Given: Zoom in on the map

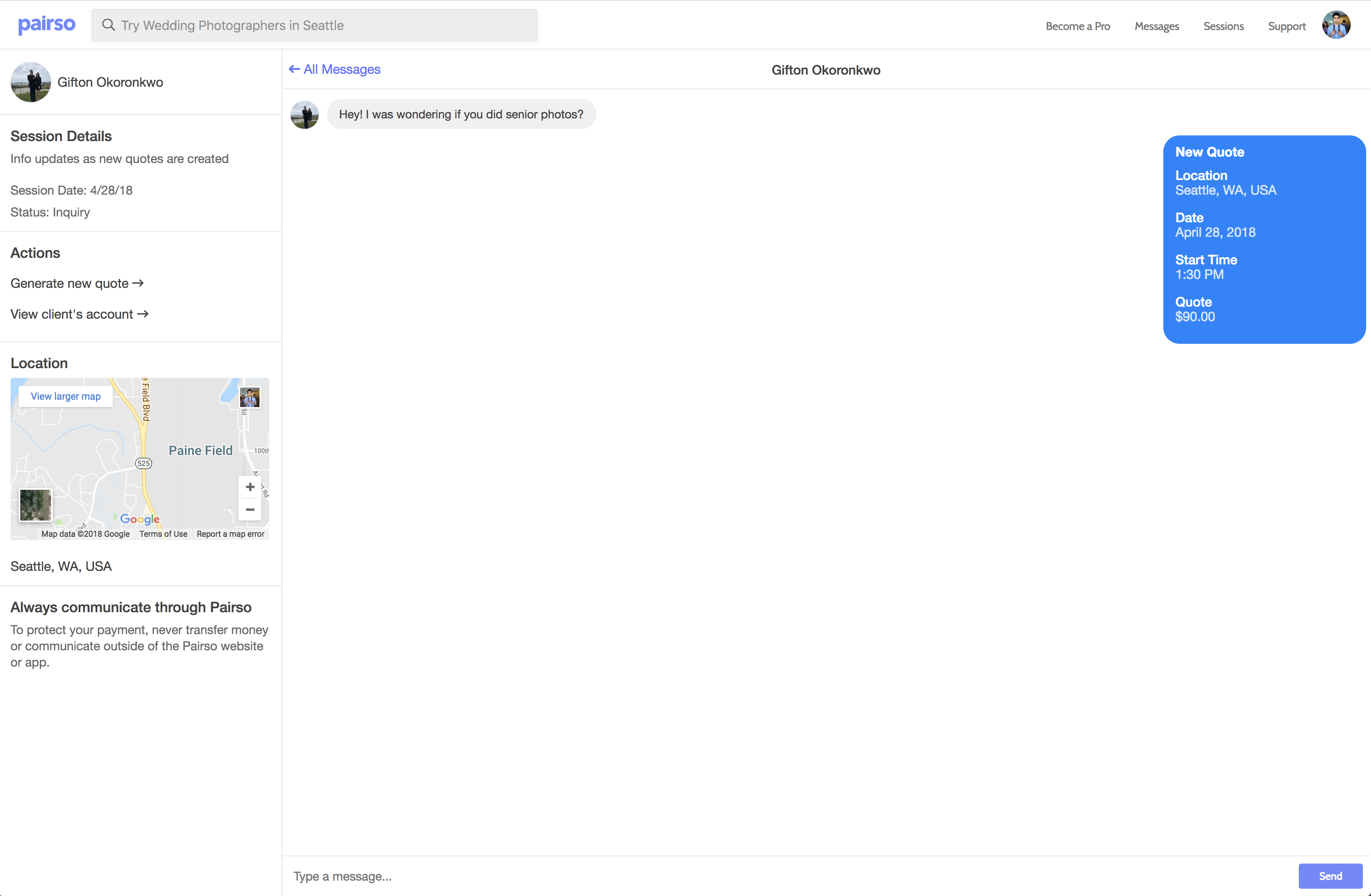Looking at the screenshot, I should (250, 487).
